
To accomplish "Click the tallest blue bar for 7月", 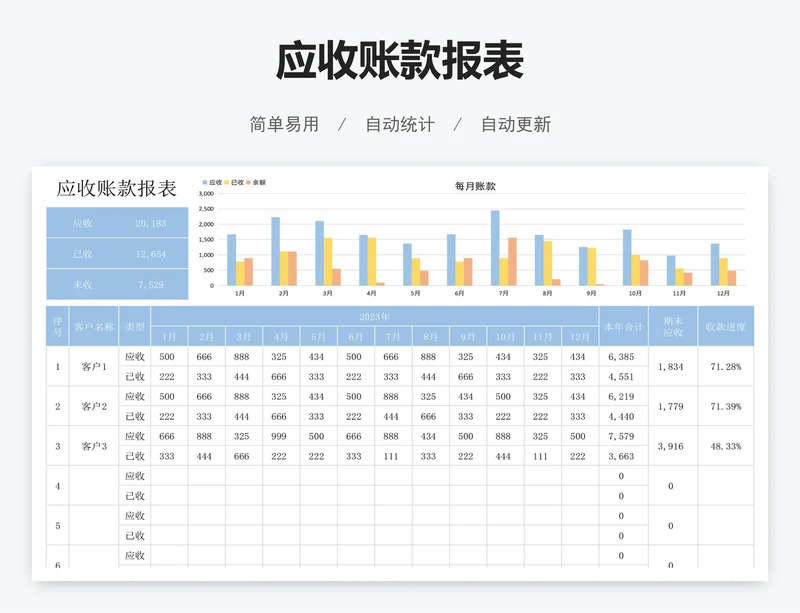I will (x=495, y=248).
